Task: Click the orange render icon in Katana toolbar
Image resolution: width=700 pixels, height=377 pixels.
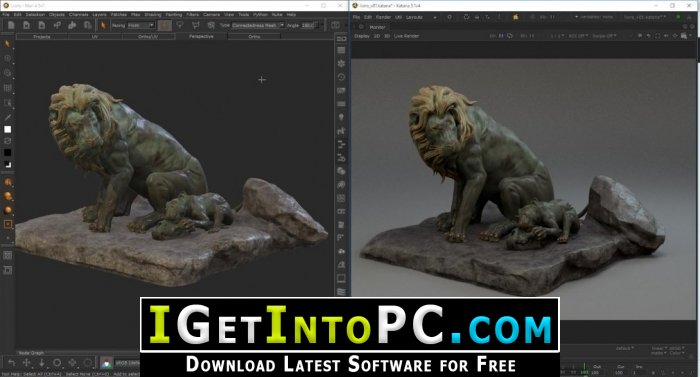Action: click(x=515, y=17)
